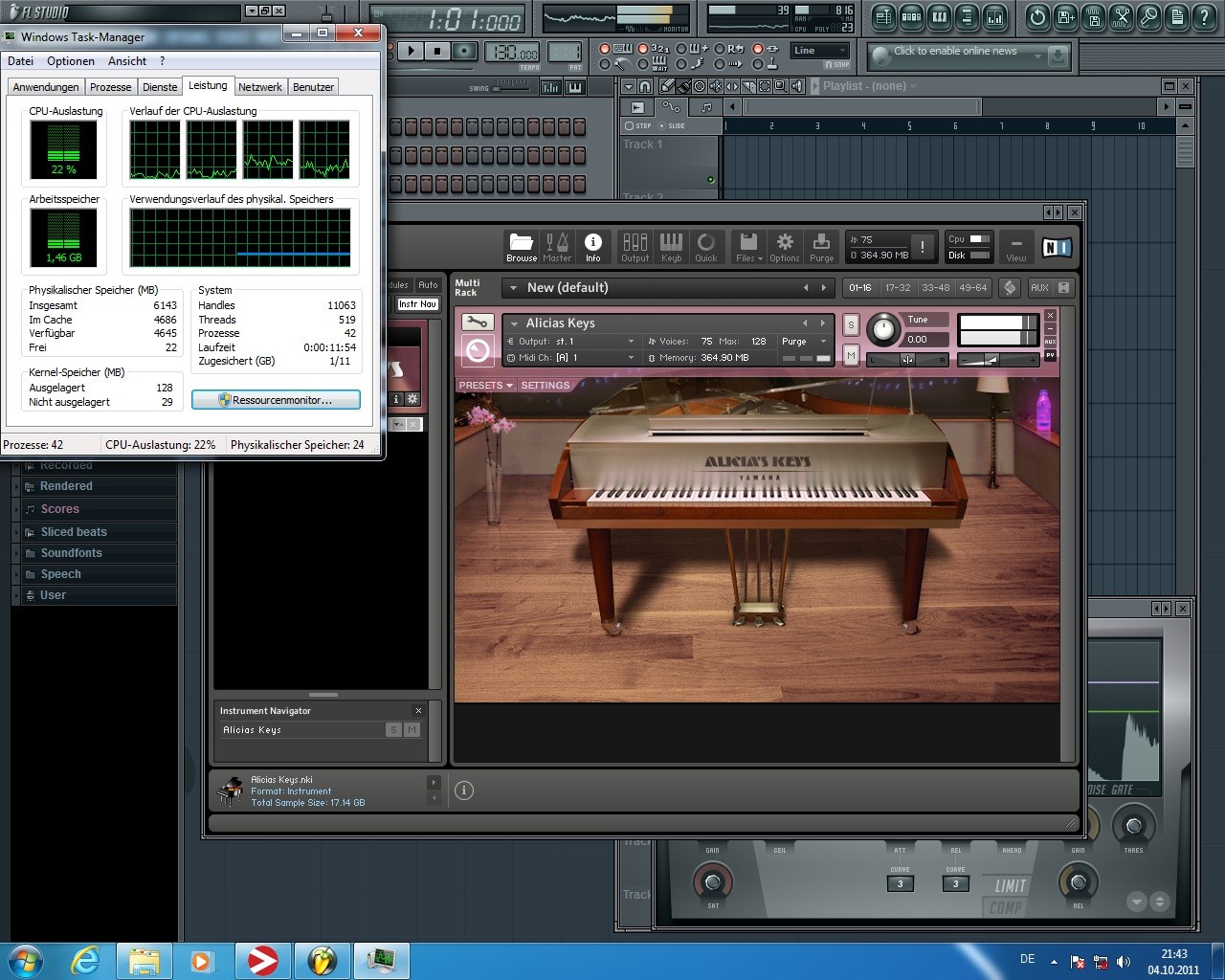The width and height of the screenshot is (1225, 980).
Task: Open the Kontakt Output section
Action: [635, 247]
